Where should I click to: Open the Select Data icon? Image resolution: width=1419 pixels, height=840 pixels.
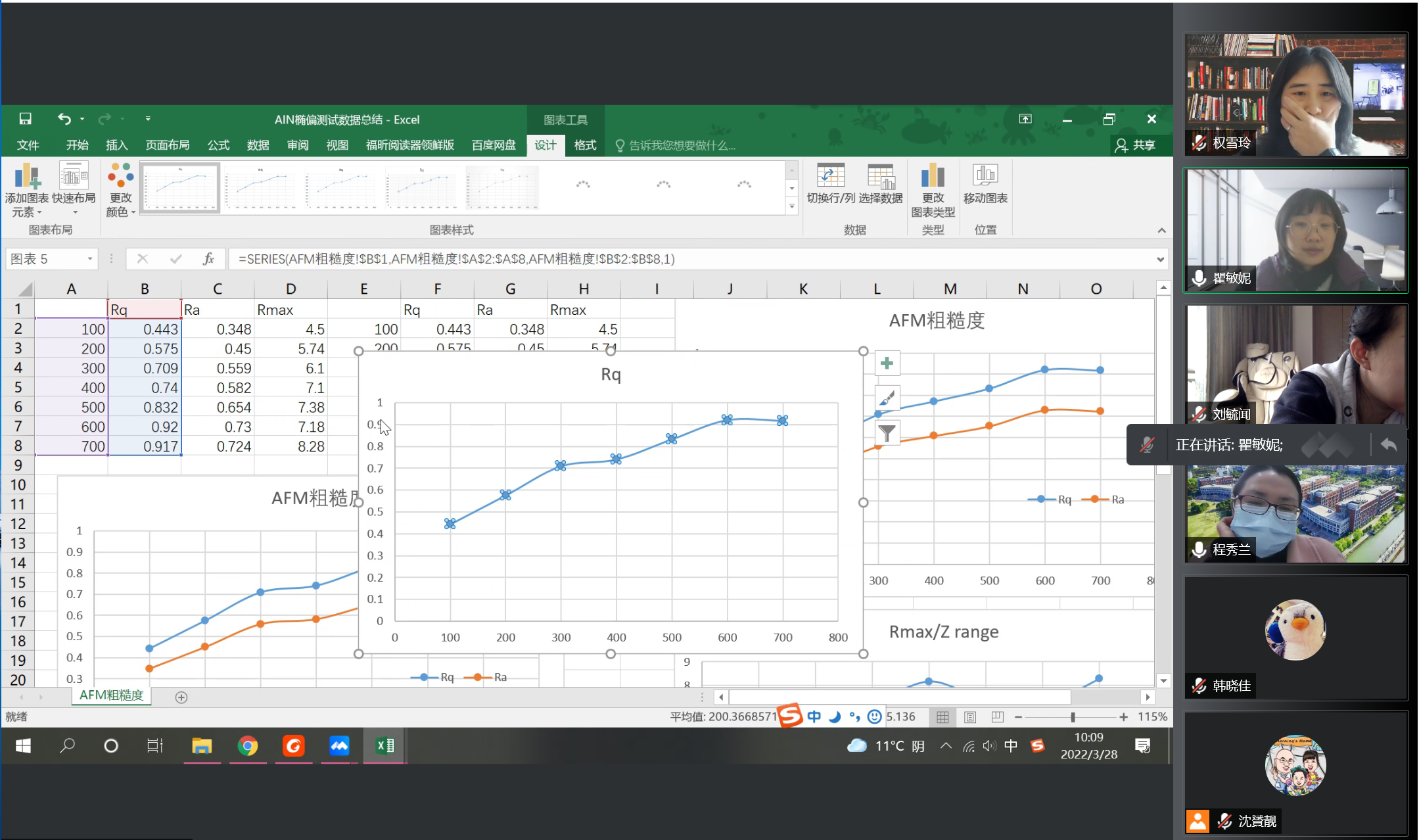coord(880,177)
